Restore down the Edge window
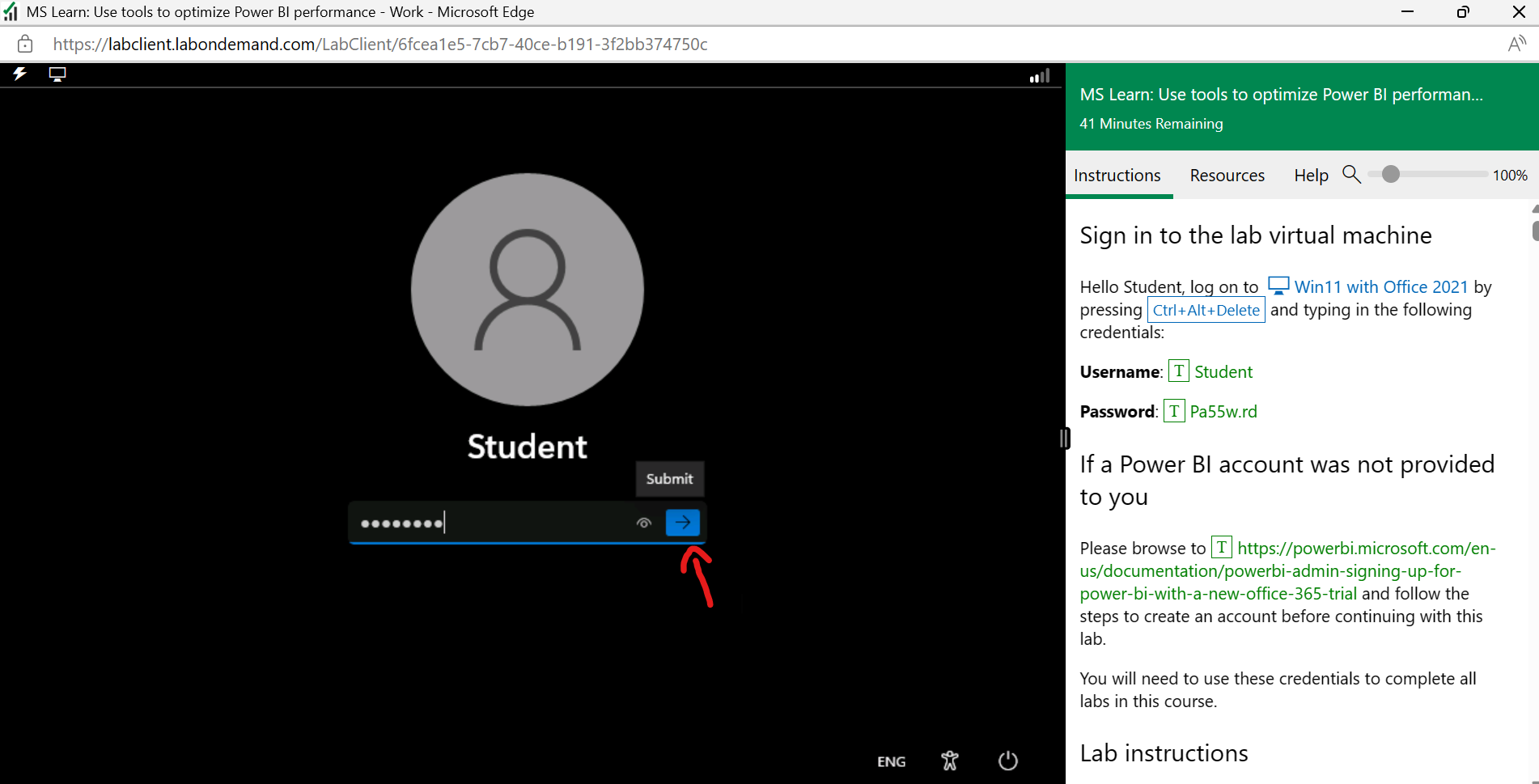The image size is (1539, 784). (1463, 12)
